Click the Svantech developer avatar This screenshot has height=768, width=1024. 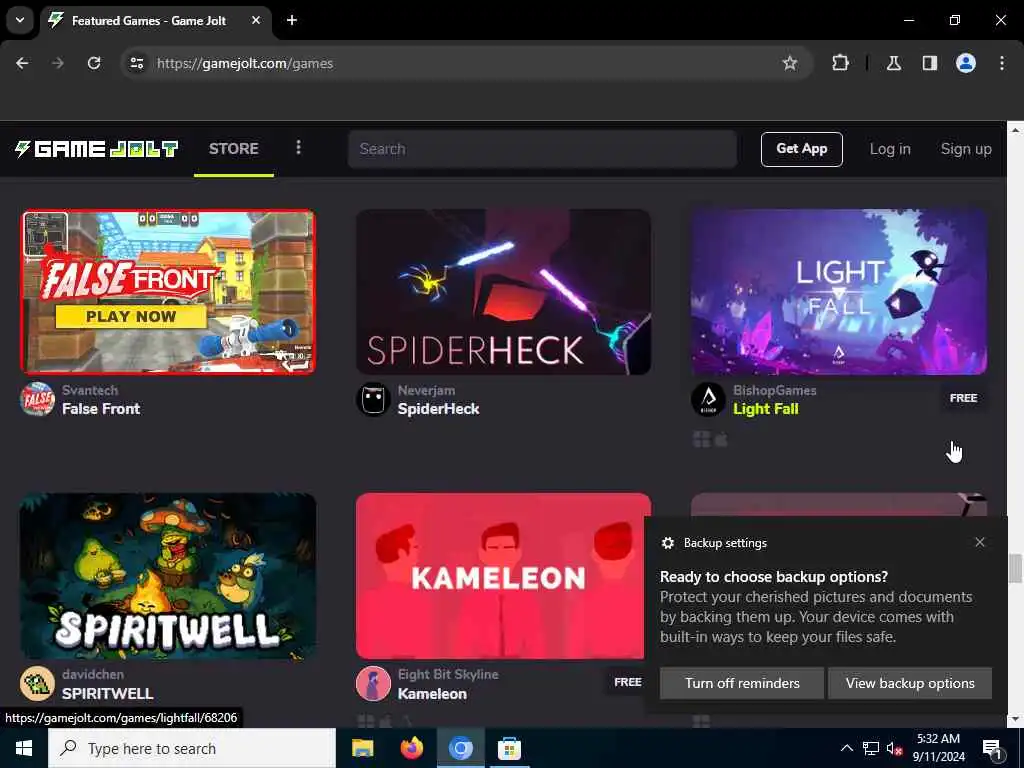pos(37,399)
